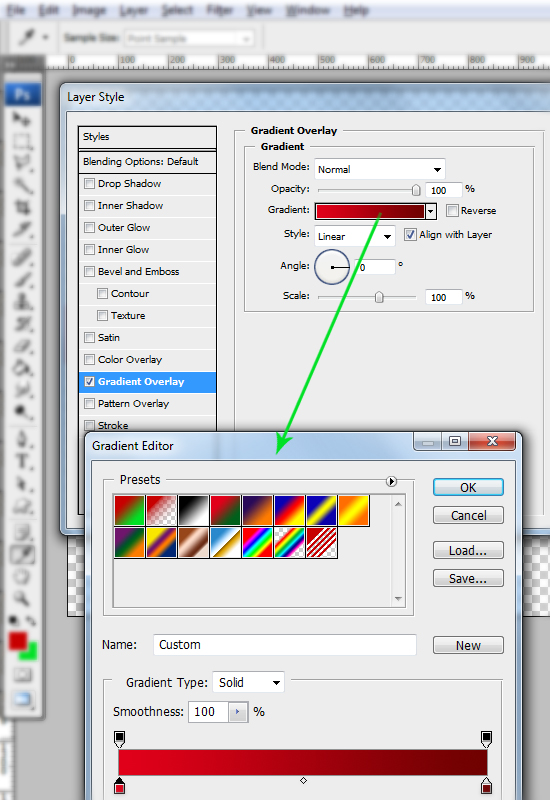Open the tool preset picker arrow
Viewport: 550px width, 800px height.
pos(45,37)
